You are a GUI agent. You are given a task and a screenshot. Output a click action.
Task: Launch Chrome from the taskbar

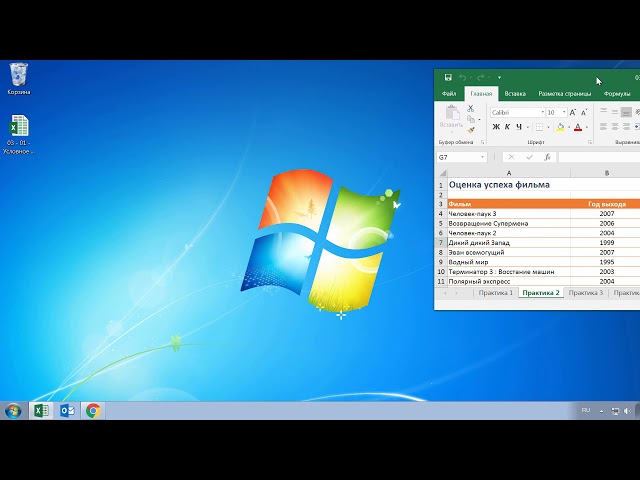93,411
